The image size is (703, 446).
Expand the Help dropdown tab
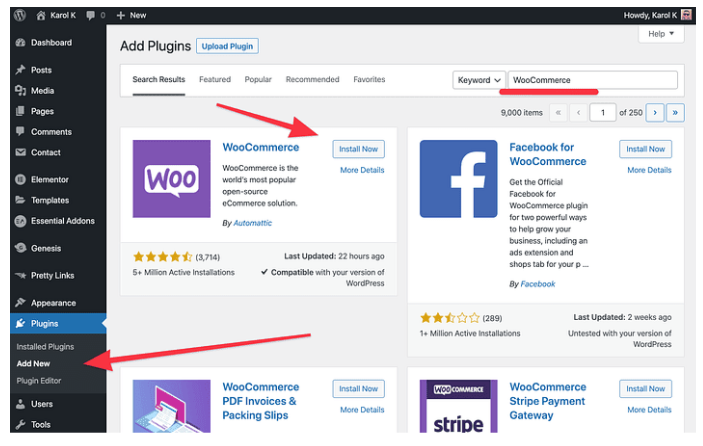click(x=661, y=34)
